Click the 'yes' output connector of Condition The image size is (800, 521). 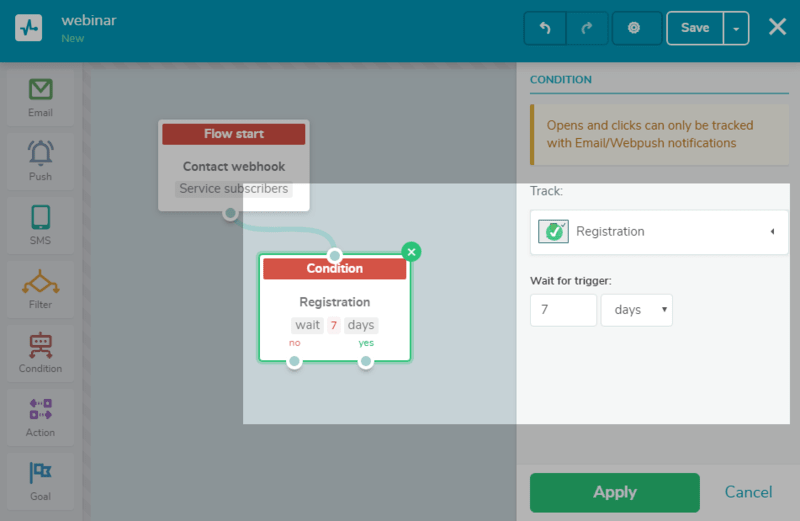[366, 362]
